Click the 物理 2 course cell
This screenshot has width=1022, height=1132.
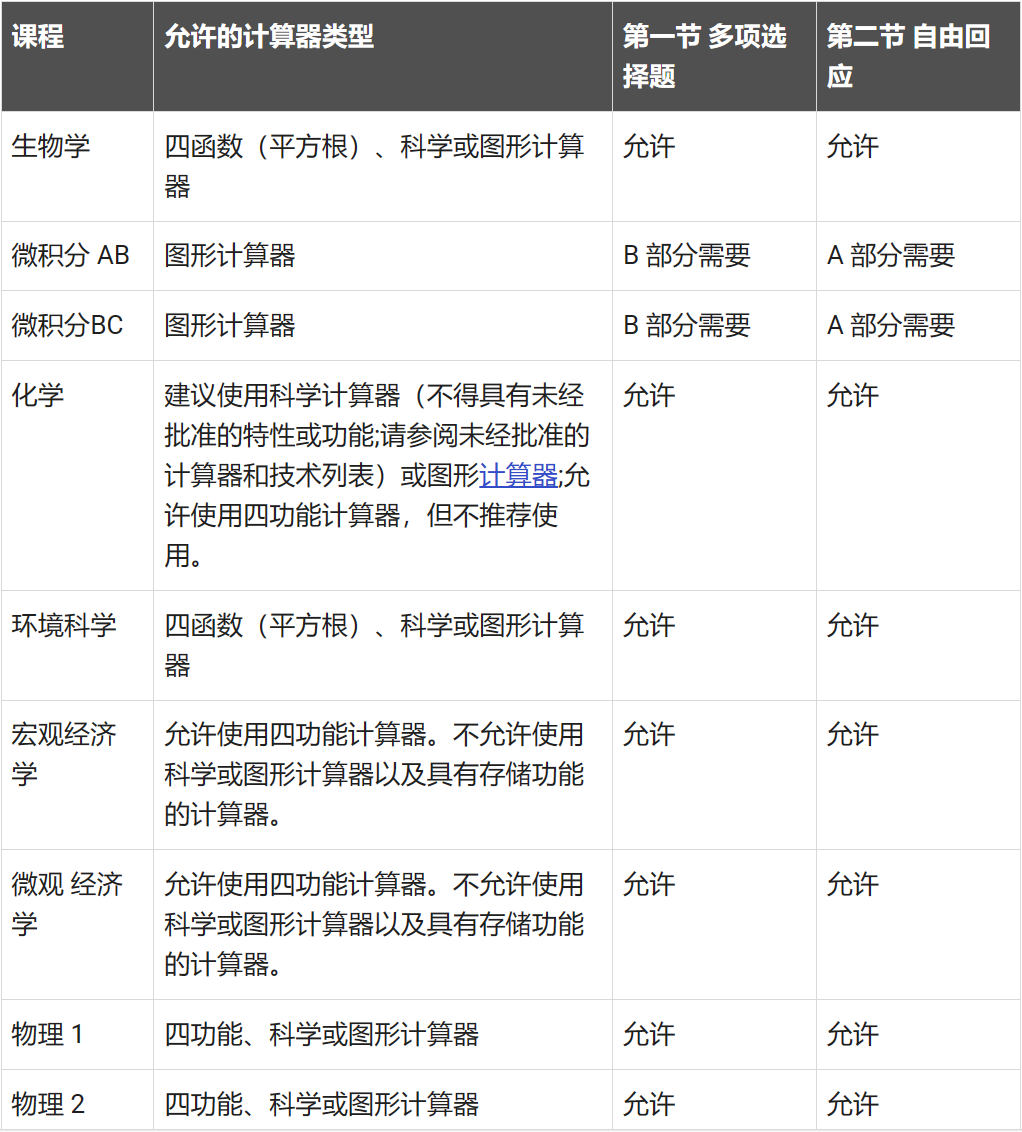48,1104
